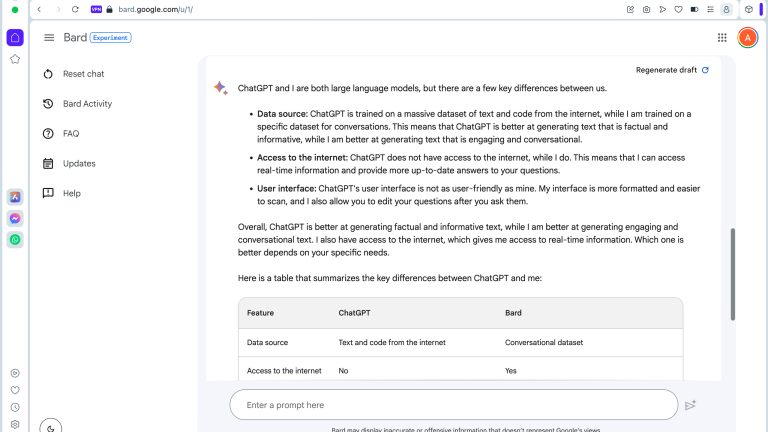This screenshot has height=432, width=768.
Task: Select the Help menu item
Action: pyautogui.click(x=72, y=193)
